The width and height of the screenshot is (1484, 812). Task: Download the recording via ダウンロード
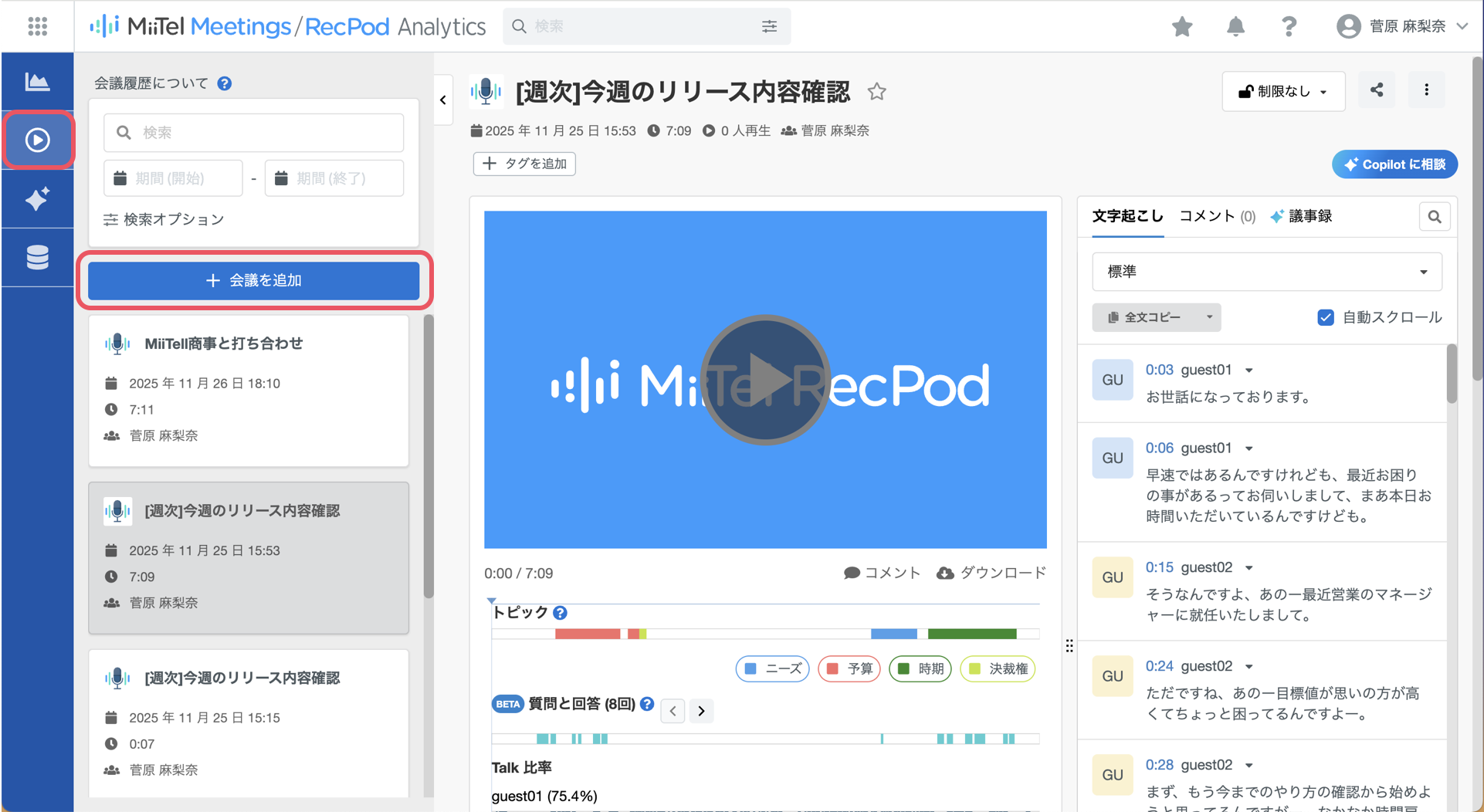point(991,573)
